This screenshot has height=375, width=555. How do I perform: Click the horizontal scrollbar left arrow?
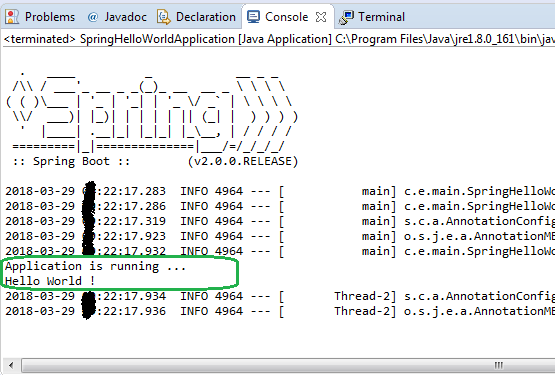11,365
